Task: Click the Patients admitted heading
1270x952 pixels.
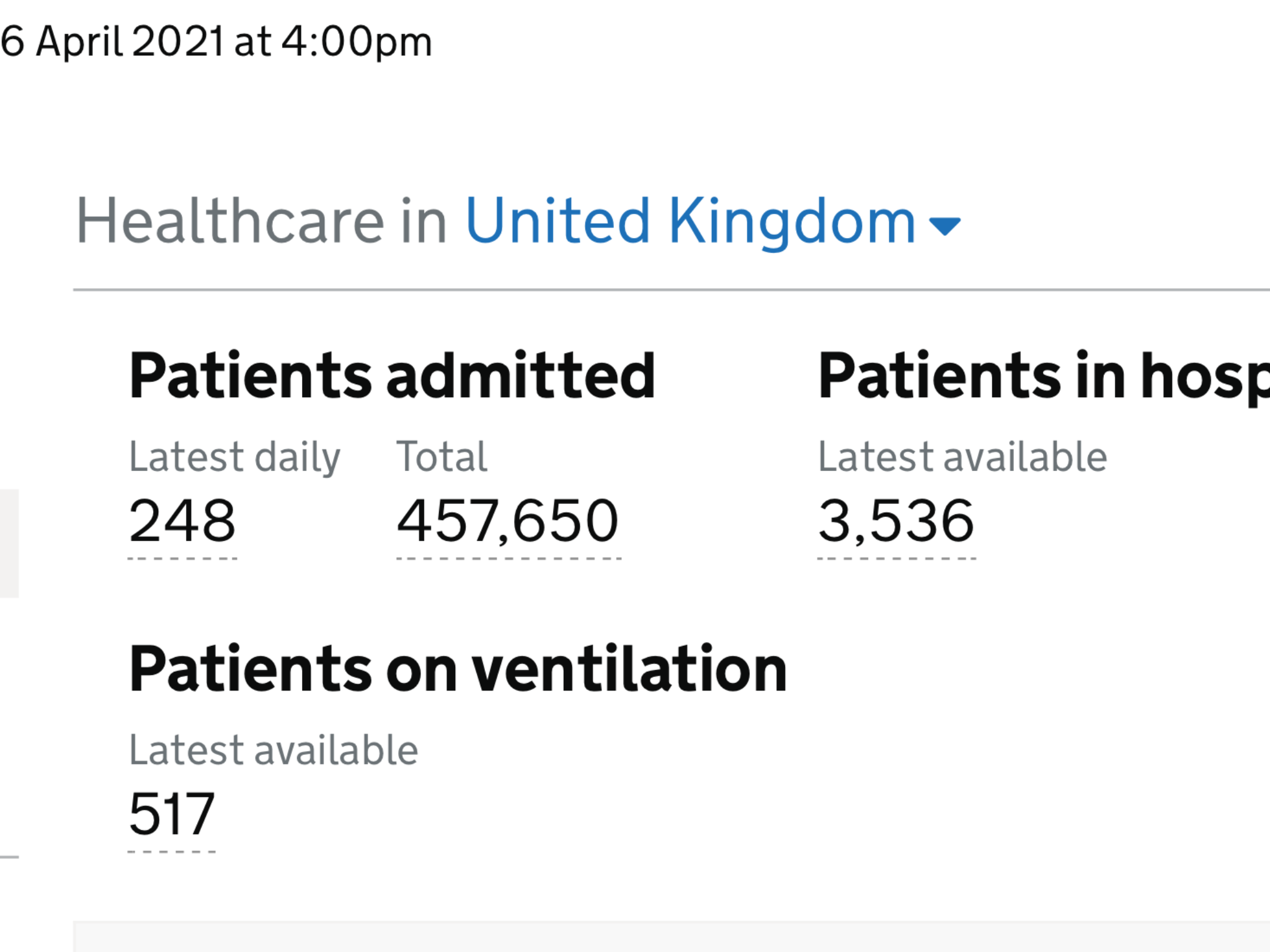Action: tap(392, 376)
